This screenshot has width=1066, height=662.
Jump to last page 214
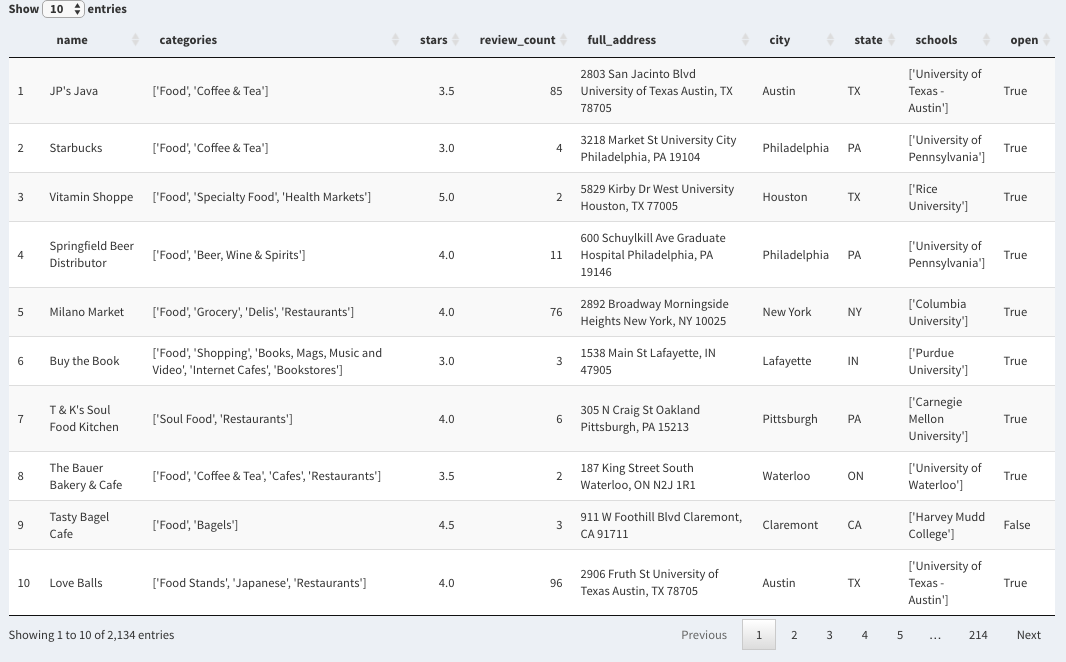(x=978, y=635)
